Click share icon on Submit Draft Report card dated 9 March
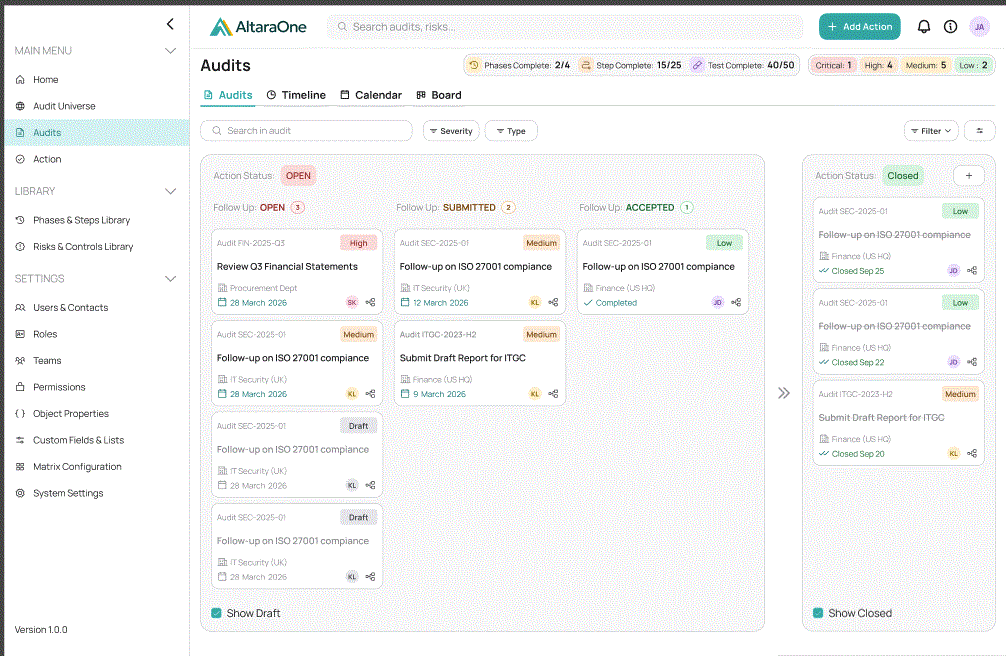1006x656 pixels. pos(553,393)
